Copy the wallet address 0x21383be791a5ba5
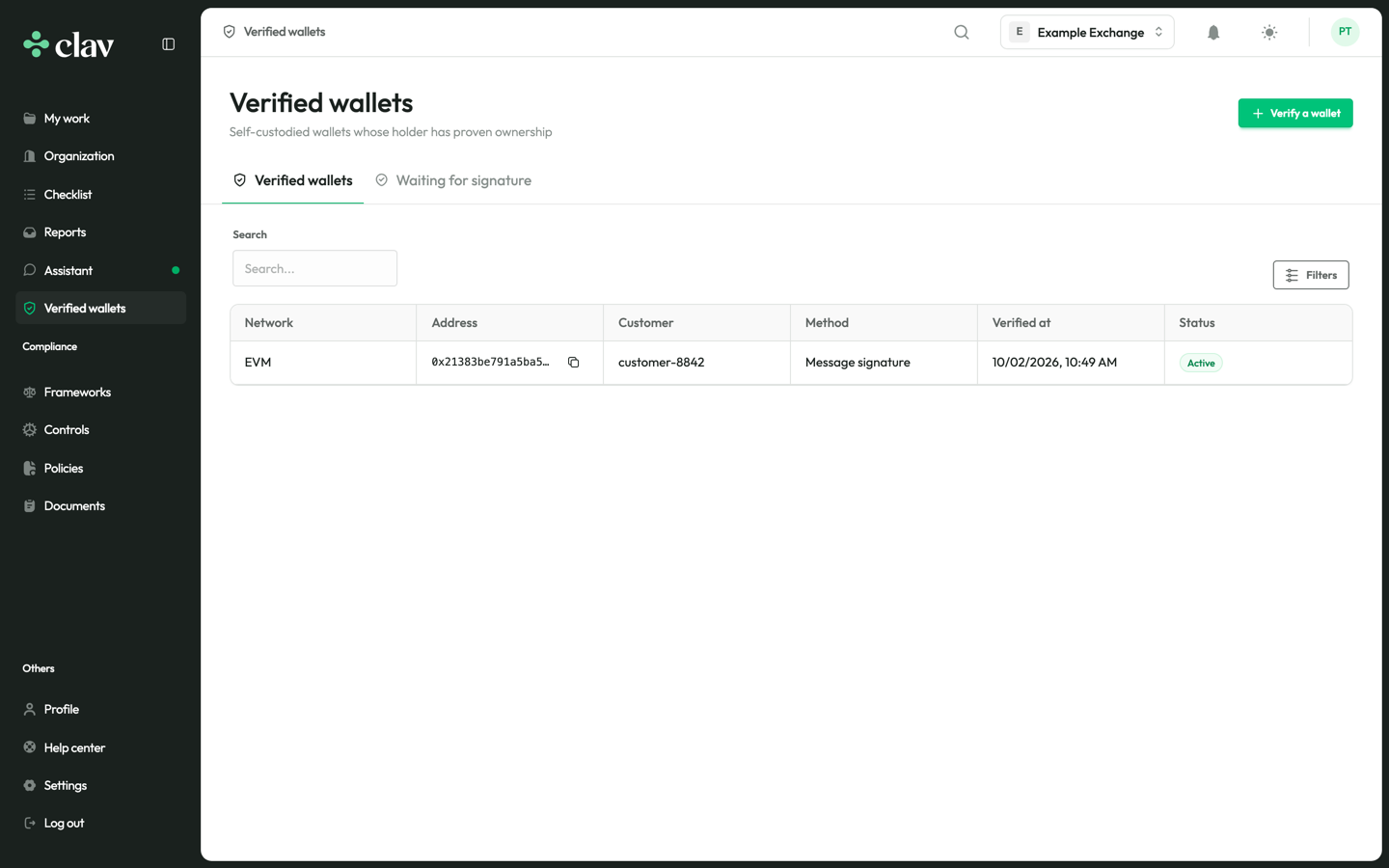The width and height of the screenshot is (1389, 868). (x=574, y=363)
